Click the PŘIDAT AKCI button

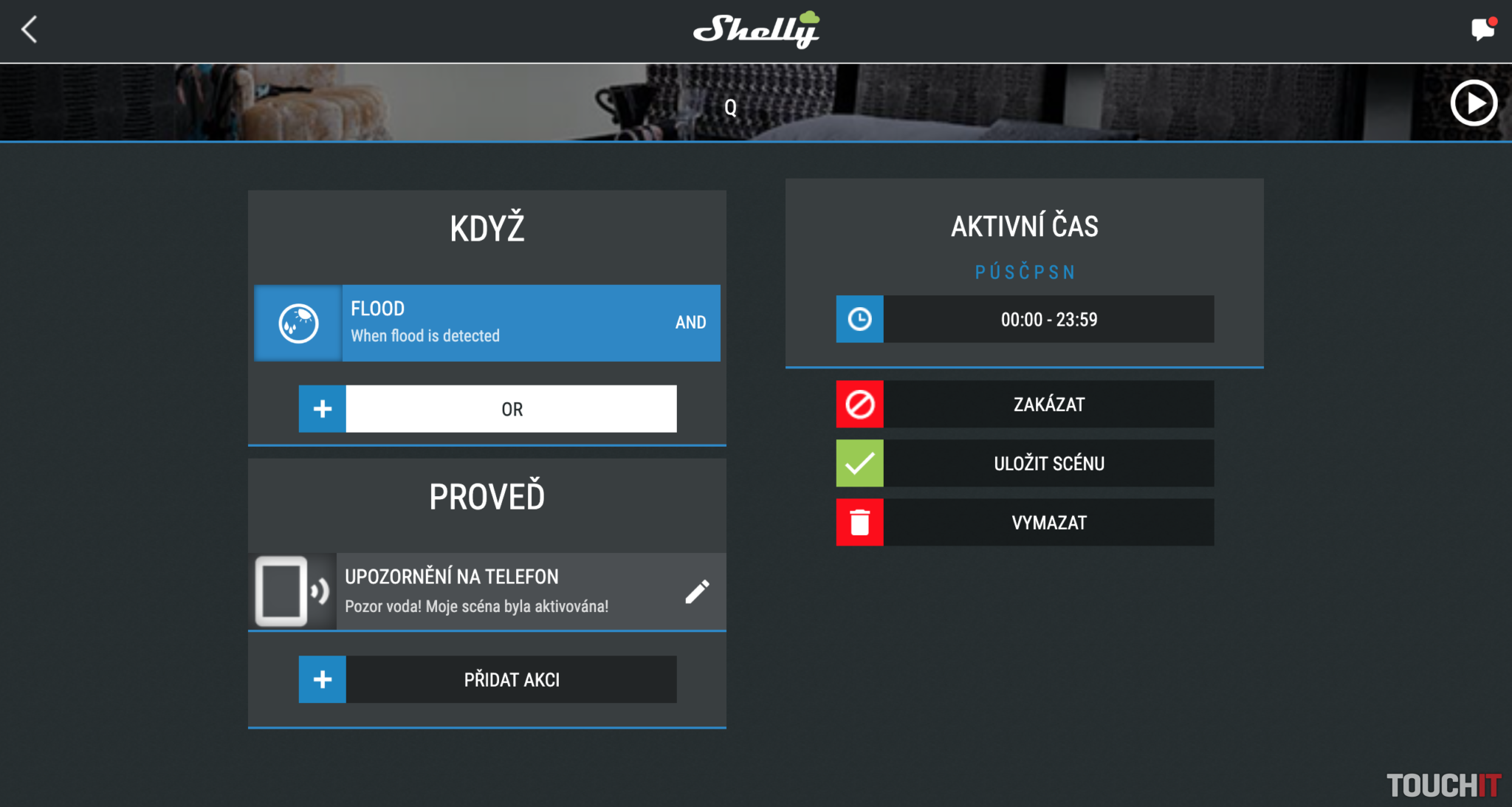pos(511,679)
